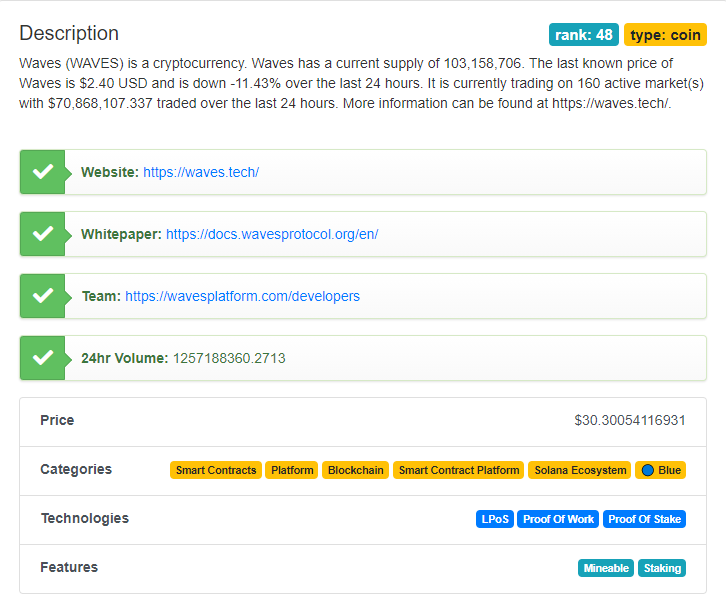Select the Platform category tag
This screenshot has height=611, width=726.
292,470
